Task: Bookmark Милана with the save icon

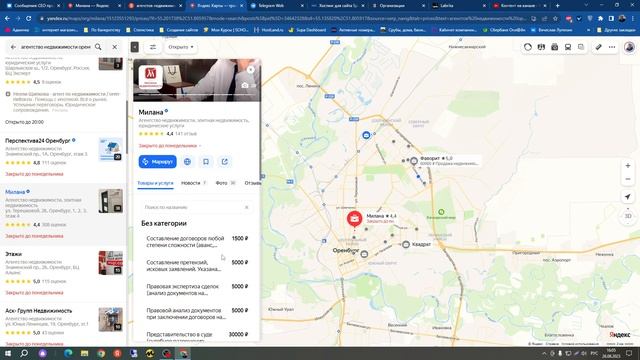Action: (206, 162)
